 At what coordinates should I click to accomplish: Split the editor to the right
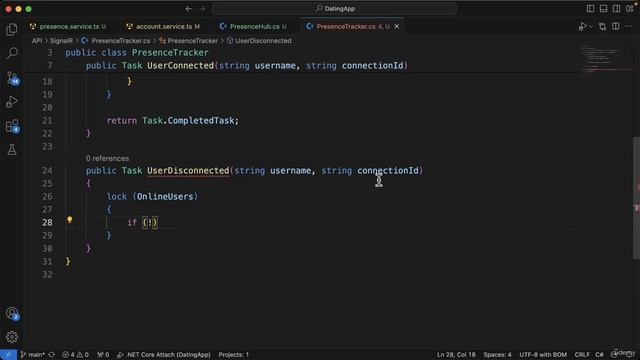click(616, 27)
